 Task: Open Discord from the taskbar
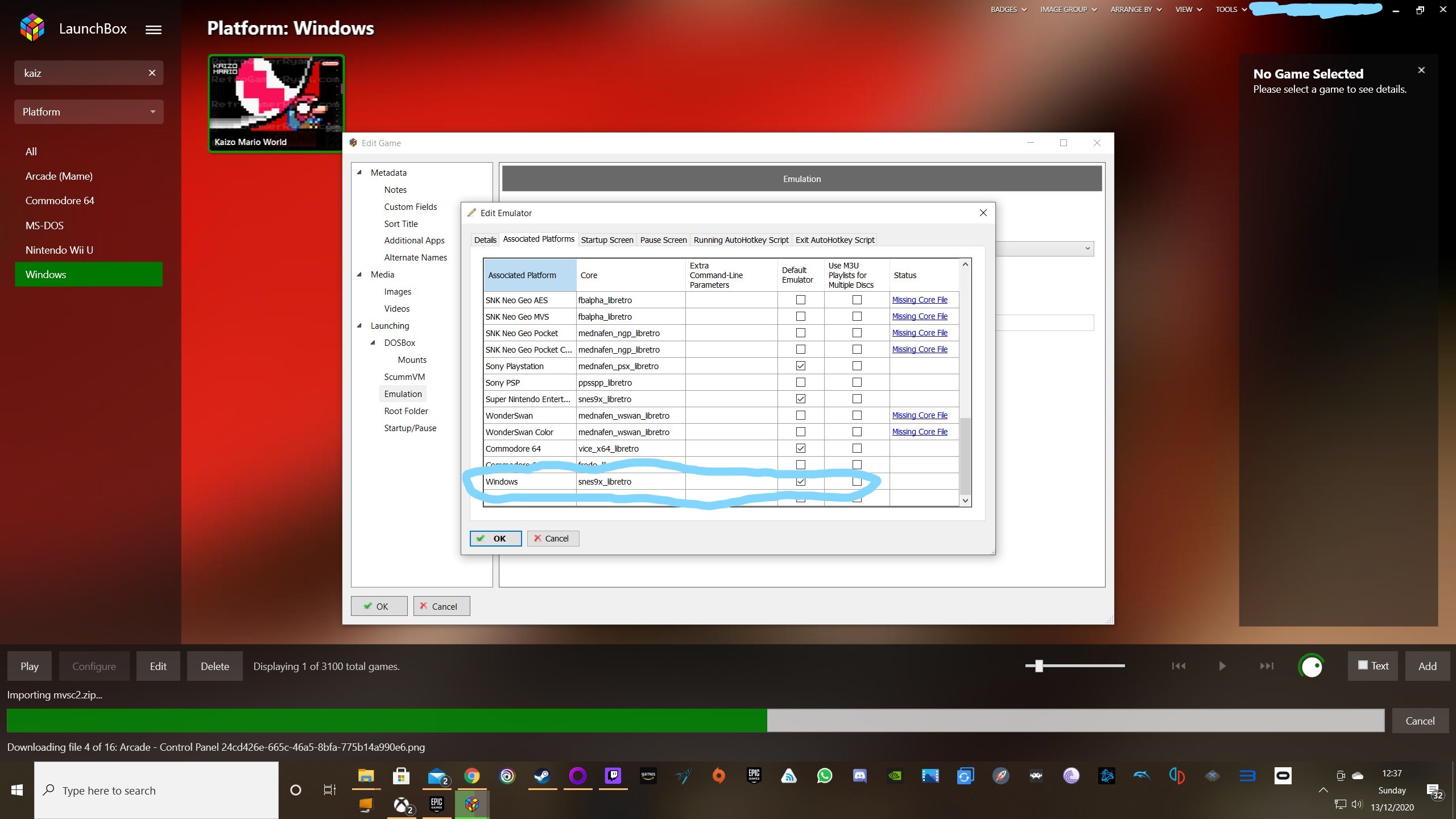pyautogui.click(x=859, y=776)
